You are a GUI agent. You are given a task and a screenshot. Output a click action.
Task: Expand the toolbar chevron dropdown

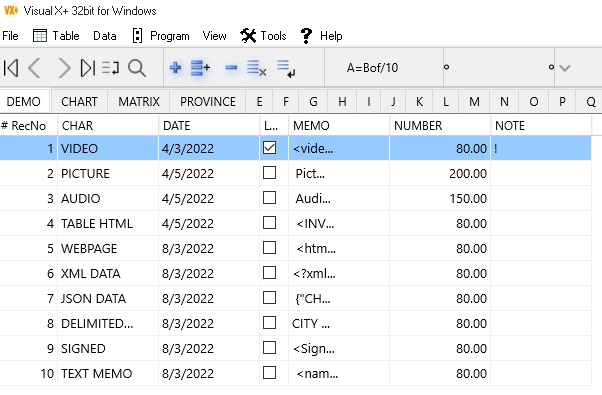coord(565,68)
